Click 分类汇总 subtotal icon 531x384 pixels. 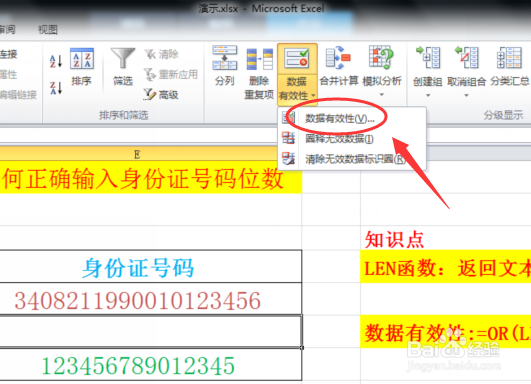509,58
